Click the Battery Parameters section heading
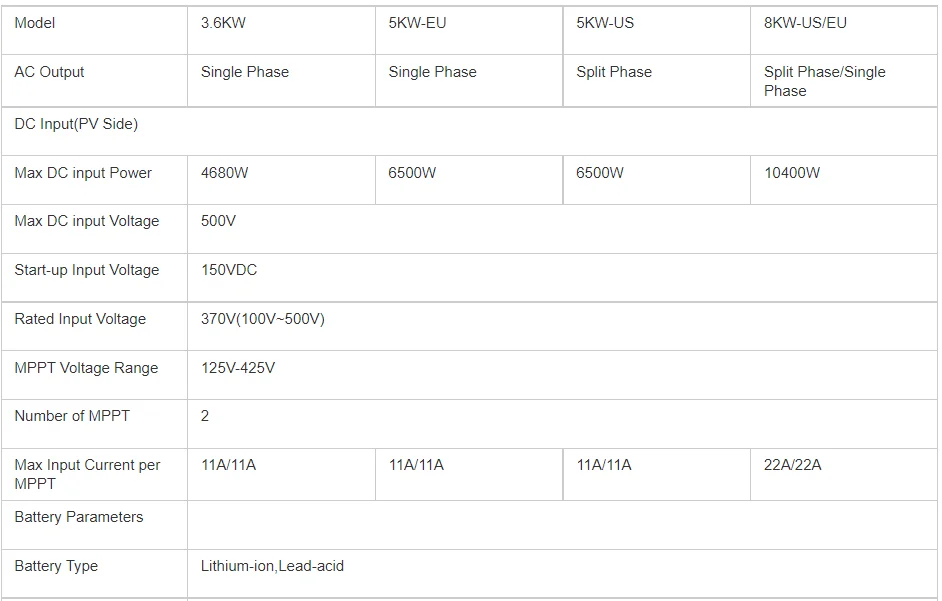 [x=79, y=517]
